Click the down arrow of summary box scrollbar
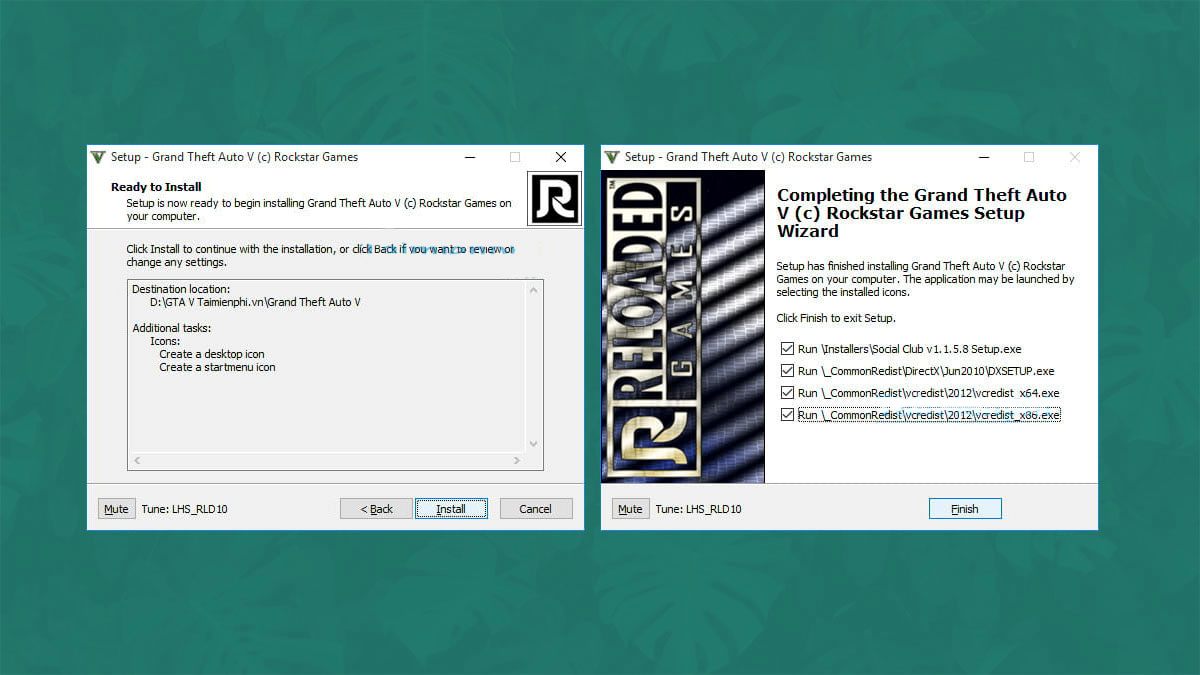The width and height of the screenshot is (1200, 675). click(x=533, y=443)
